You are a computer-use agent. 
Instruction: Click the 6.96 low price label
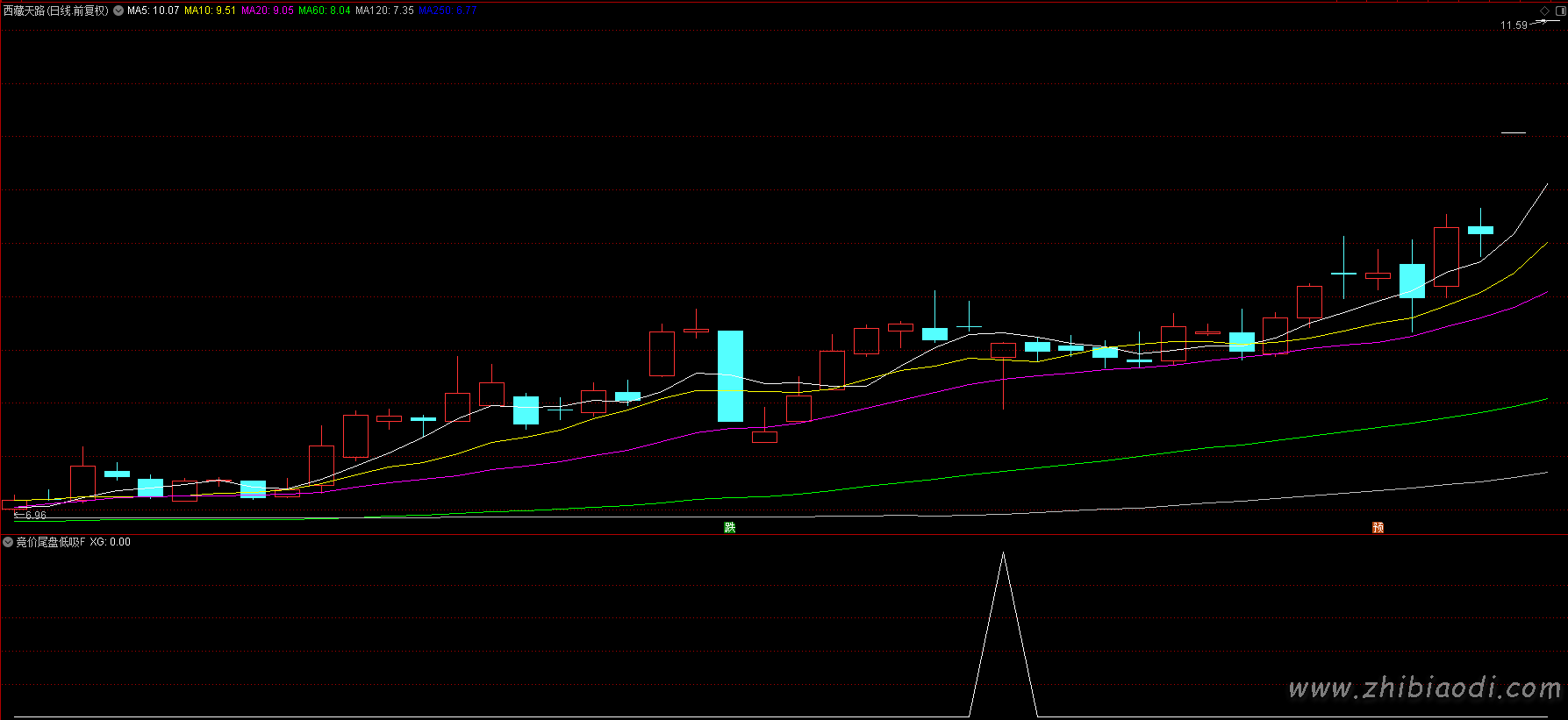click(x=35, y=516)
